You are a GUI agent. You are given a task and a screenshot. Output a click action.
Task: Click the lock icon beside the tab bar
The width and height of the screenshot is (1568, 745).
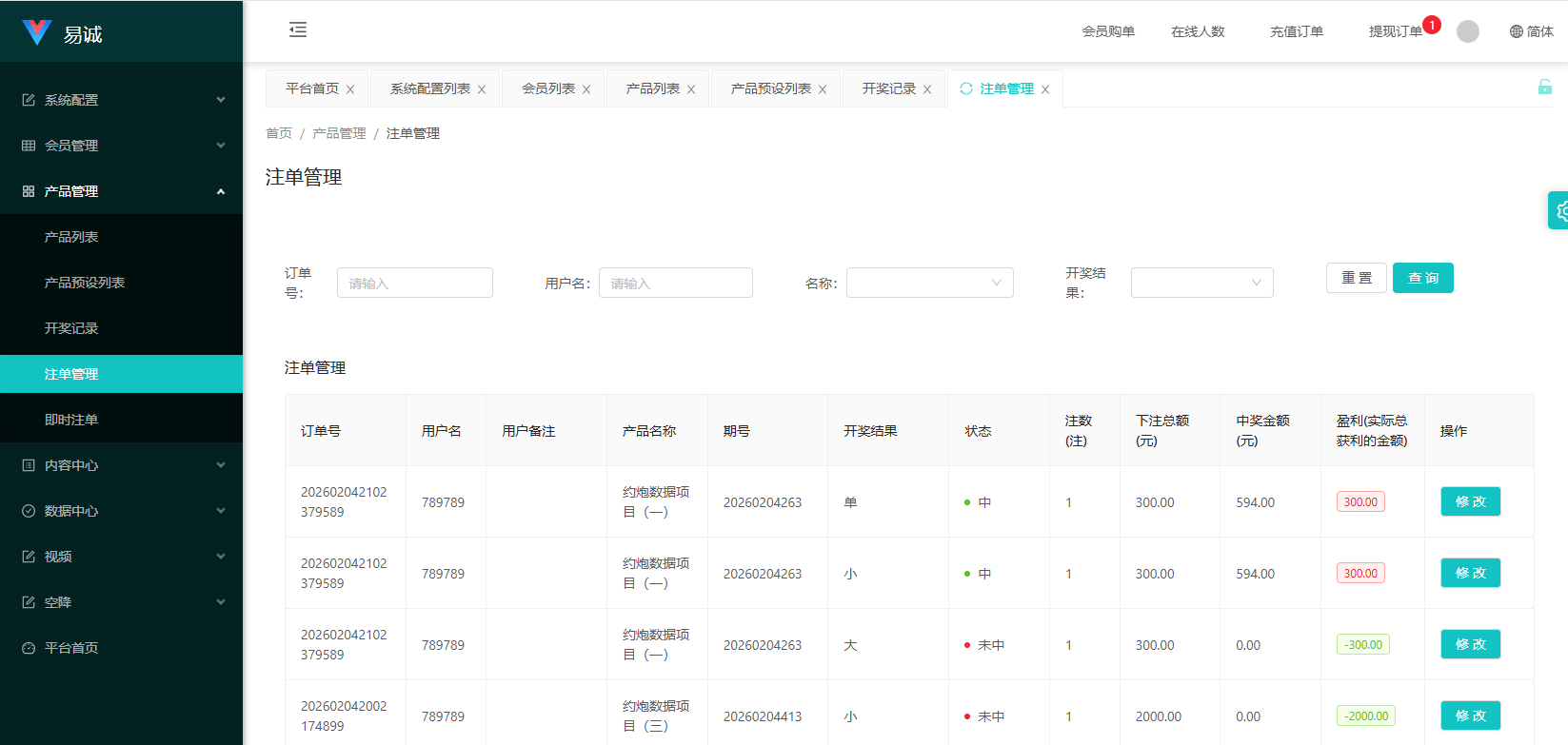click(1544, 88)
